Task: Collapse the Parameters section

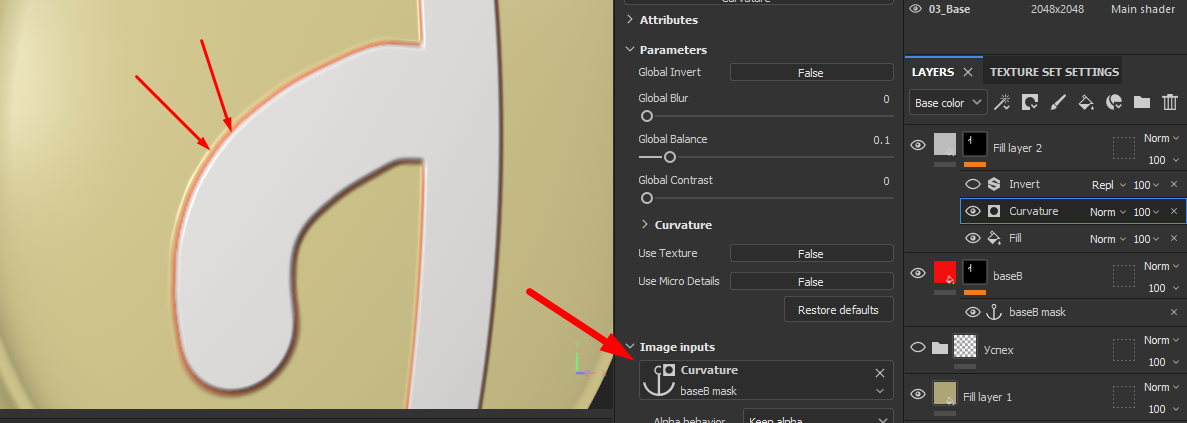Action: (630, 50)
